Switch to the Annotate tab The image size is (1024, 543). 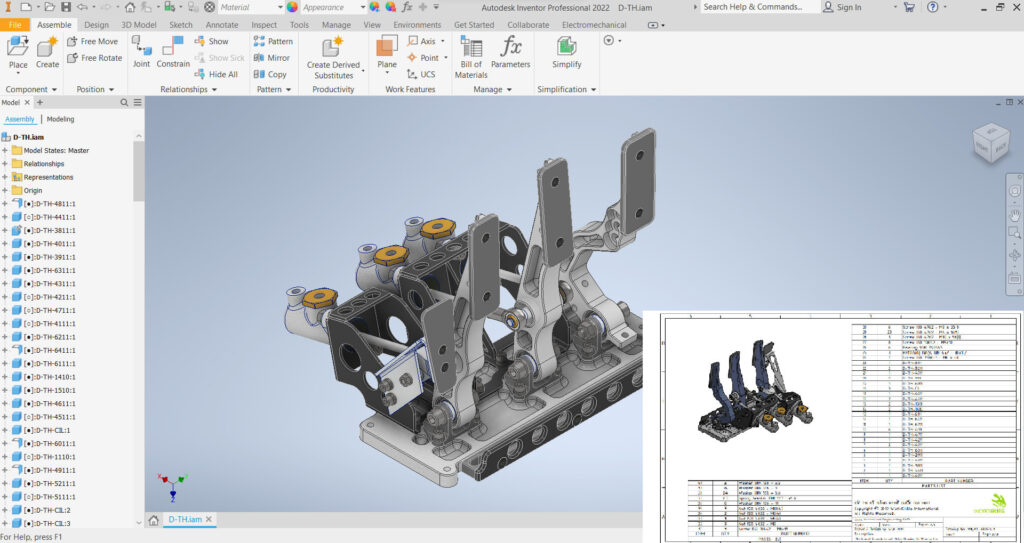pos(222,24)
